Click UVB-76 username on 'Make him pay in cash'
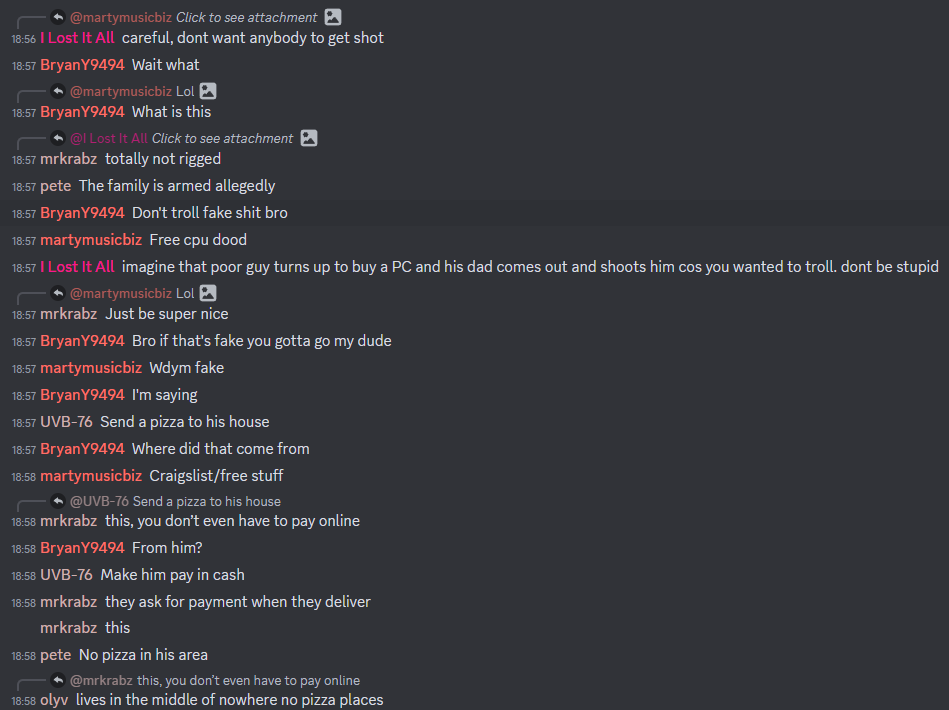 click(67, 574)
